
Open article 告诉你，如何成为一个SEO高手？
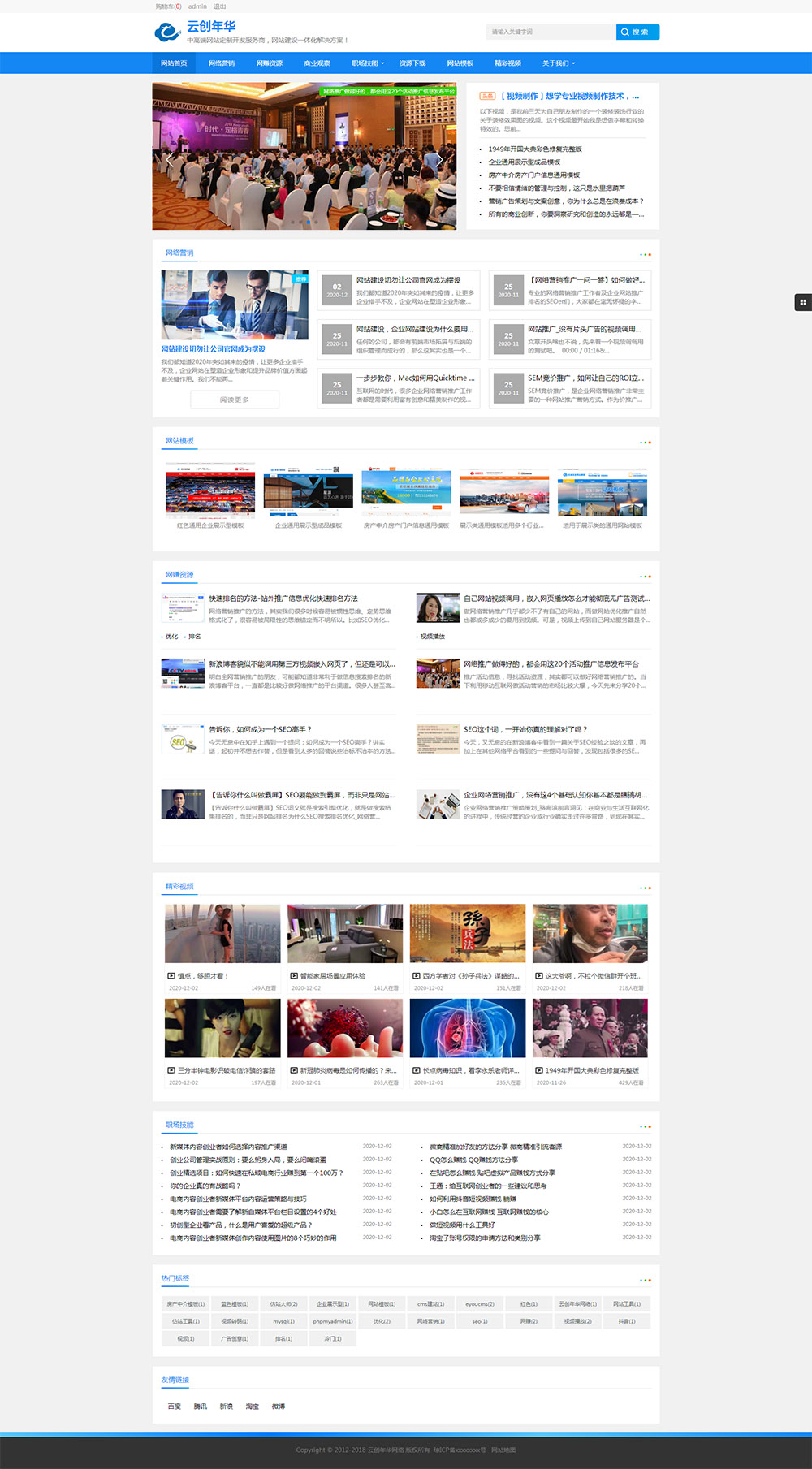pos(260,729)
